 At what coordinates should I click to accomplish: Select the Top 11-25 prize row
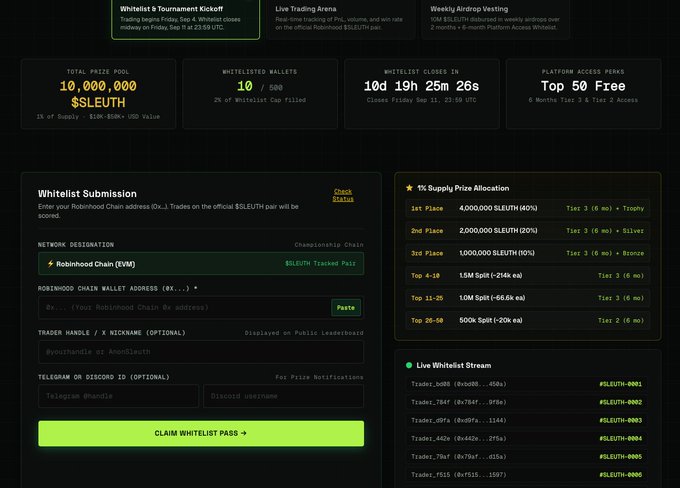528,298
